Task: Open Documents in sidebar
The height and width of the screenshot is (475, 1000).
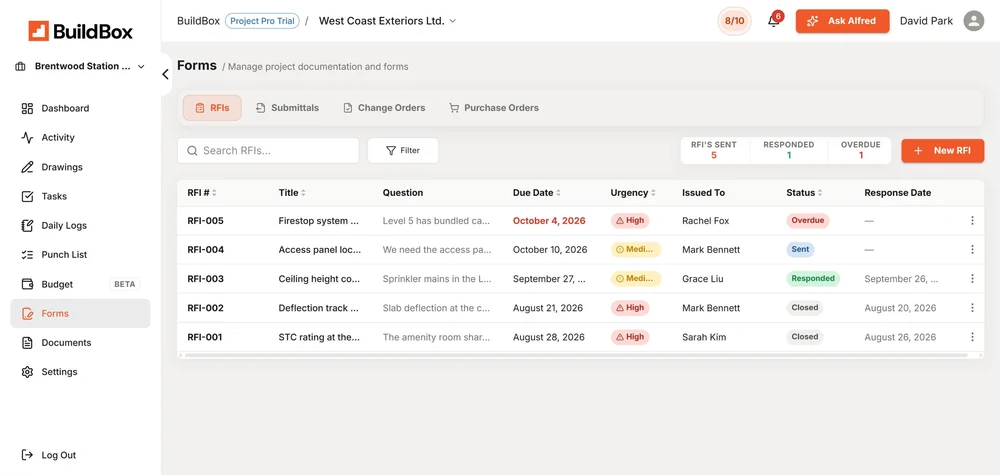Action: pyautogui.click(x=80, y=343)
